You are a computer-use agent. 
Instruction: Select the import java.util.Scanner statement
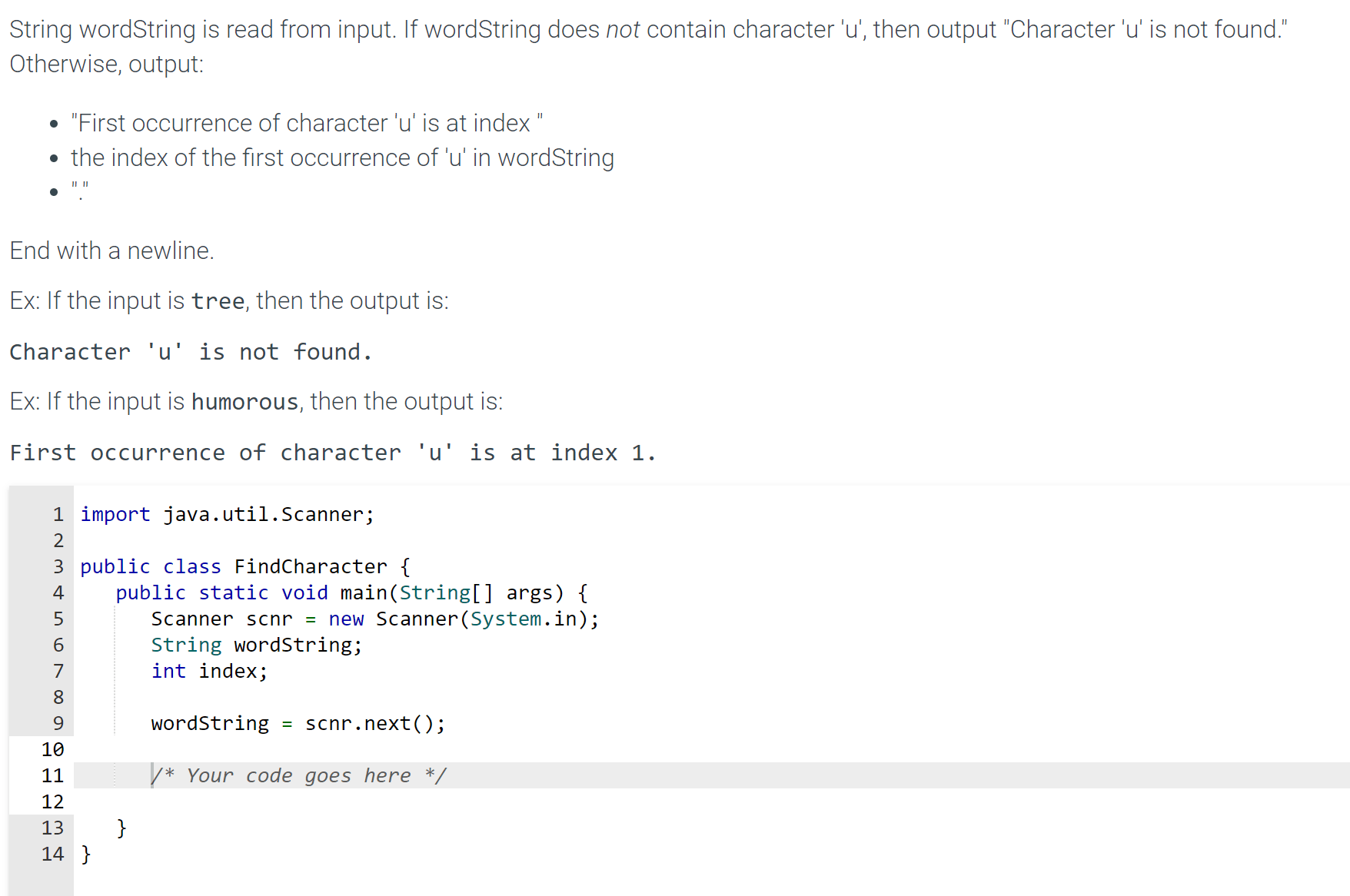tap(227, 514)
